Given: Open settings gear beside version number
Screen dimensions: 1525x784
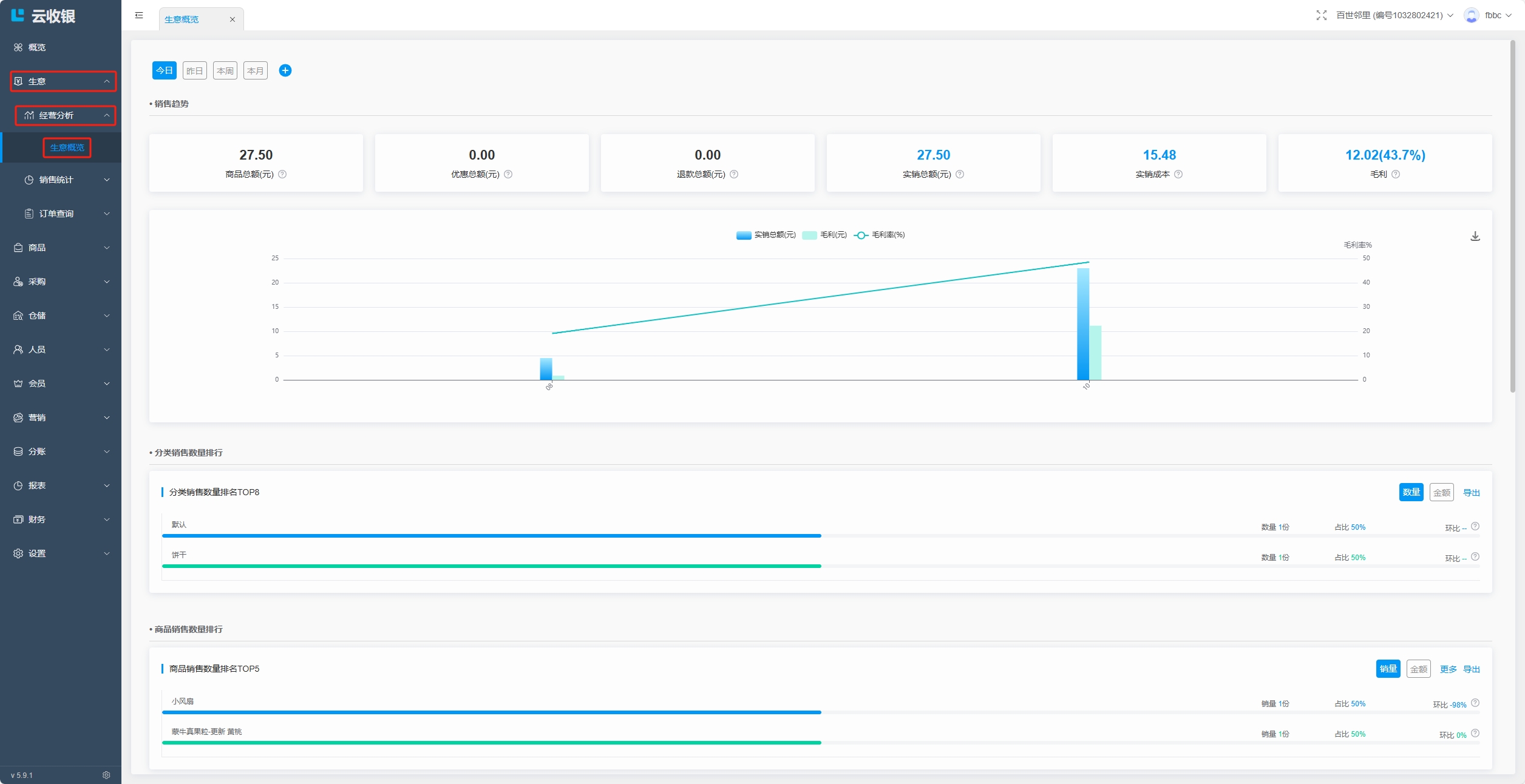Looking at the screenshot, I should pyautogui.click(x=106, y=775).
